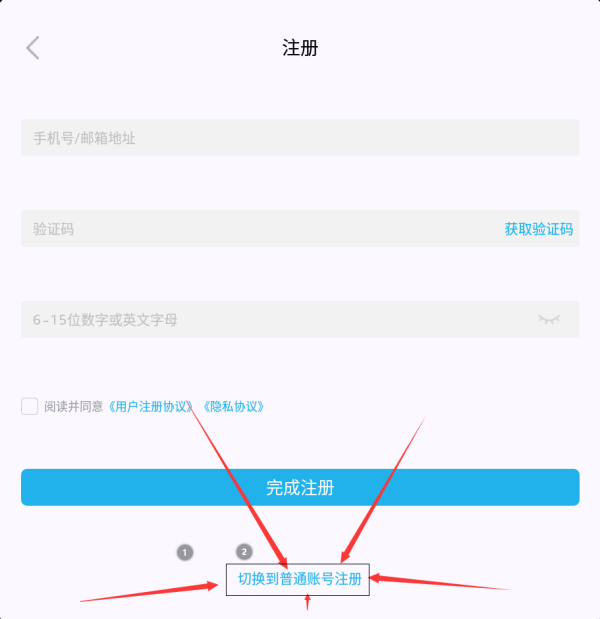Image resolution: width=600 pixels, height=619 pixels.
Task: Select 切换到普通账号注册 link
Action: 299,579
